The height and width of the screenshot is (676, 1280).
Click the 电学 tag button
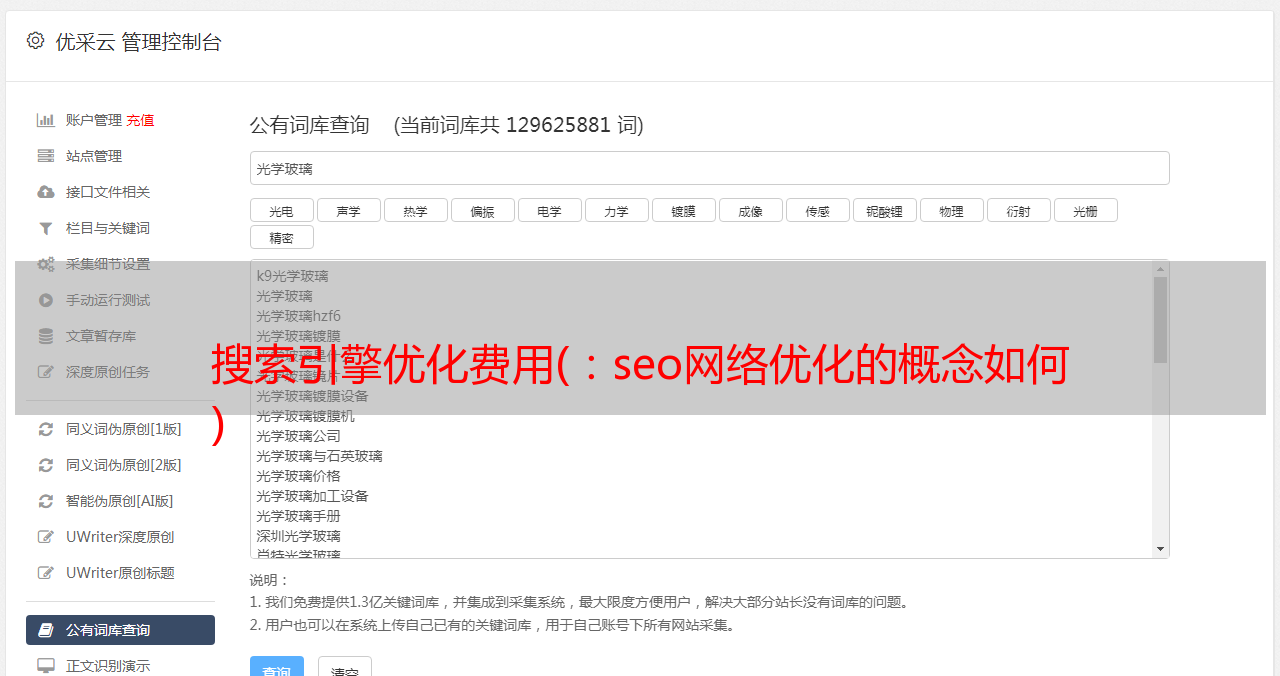(x=550, y=211)
